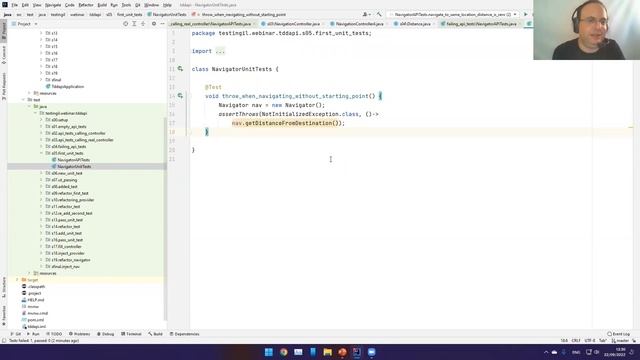Collapse the s05.first_unit_tests package
Viewport: 640px width, 360px height.
pos(41,153)
